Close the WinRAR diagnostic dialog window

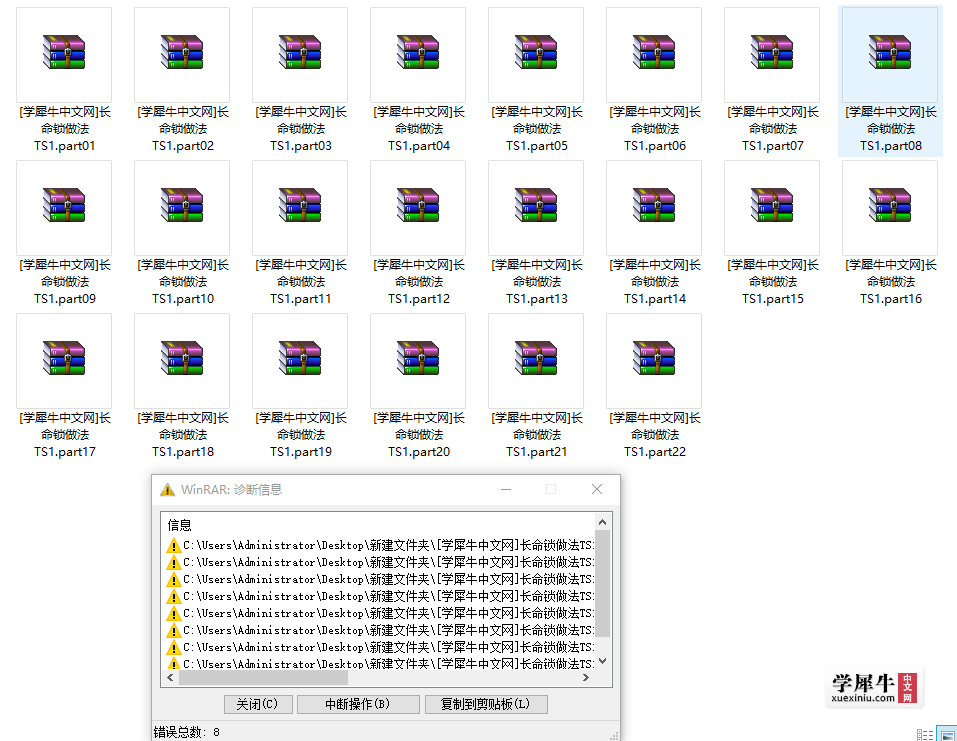pos(597,490)
